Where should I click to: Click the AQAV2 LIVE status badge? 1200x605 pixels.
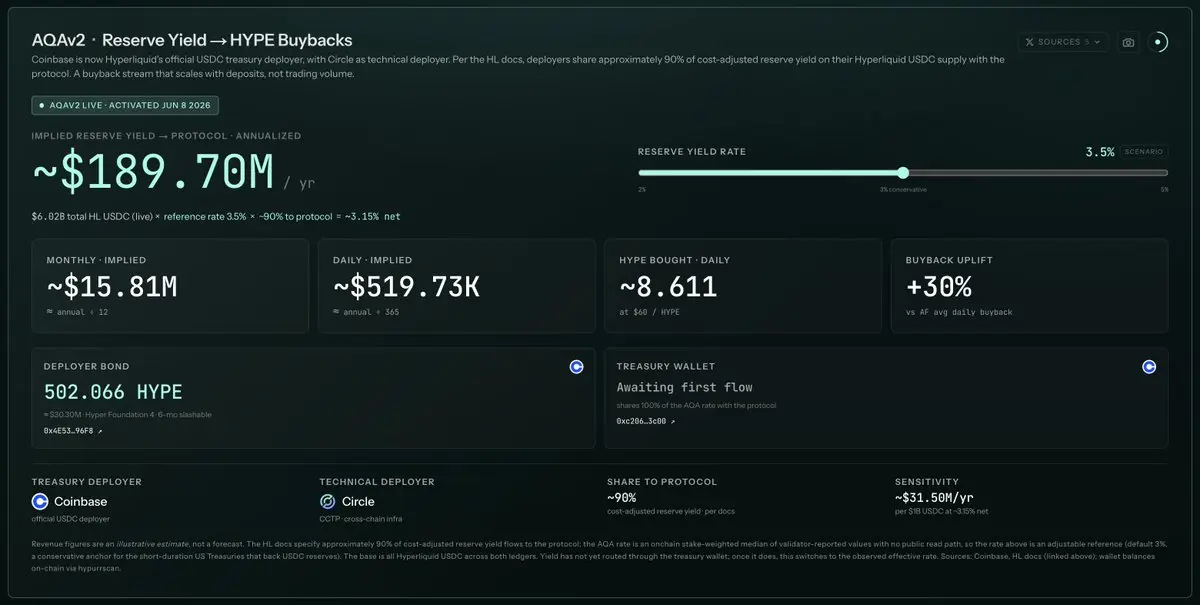tap(125, 105)
